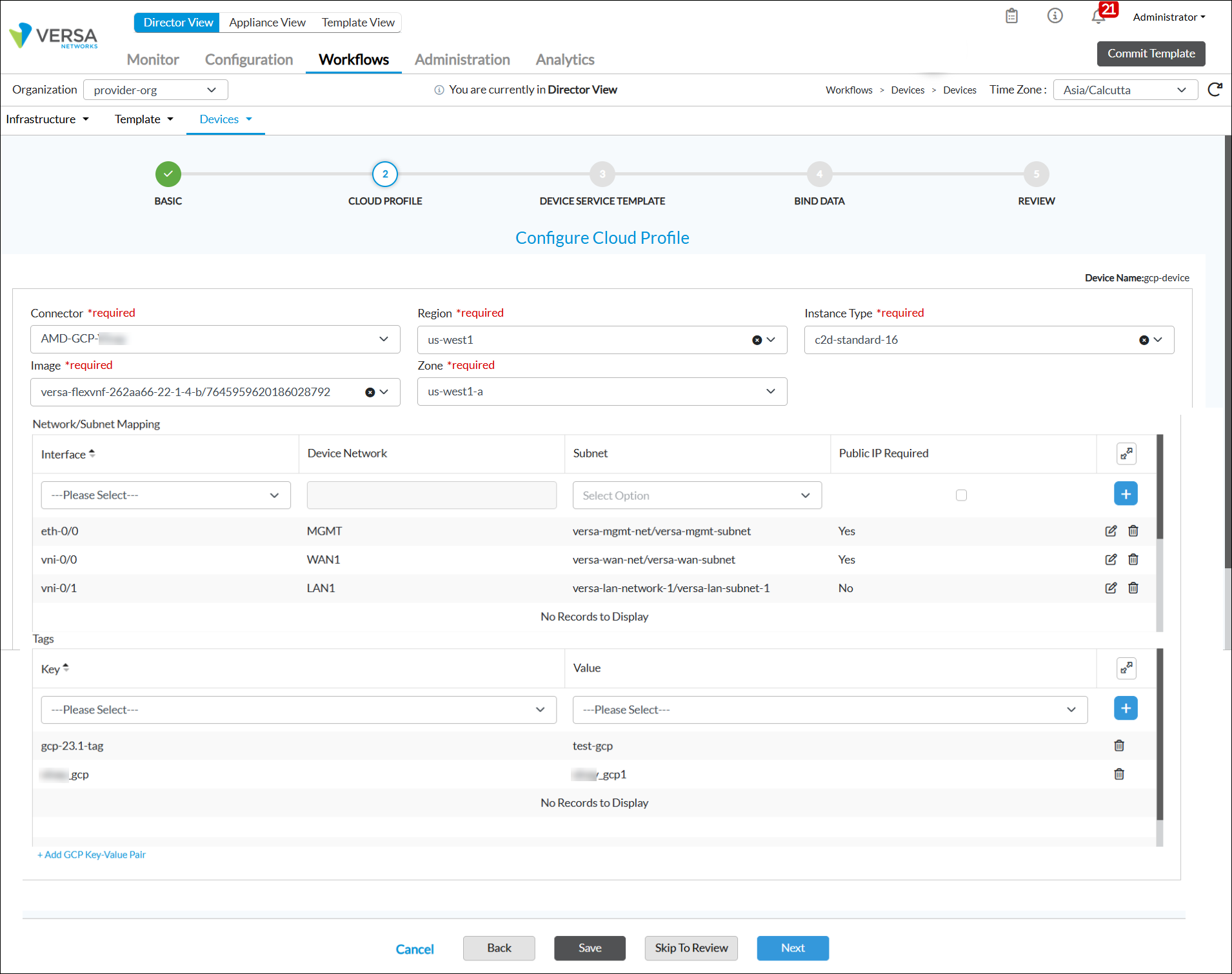
Task: Enable Public IP Required for the new mapping
Action: pyautogui.click(x=961, y=495)
